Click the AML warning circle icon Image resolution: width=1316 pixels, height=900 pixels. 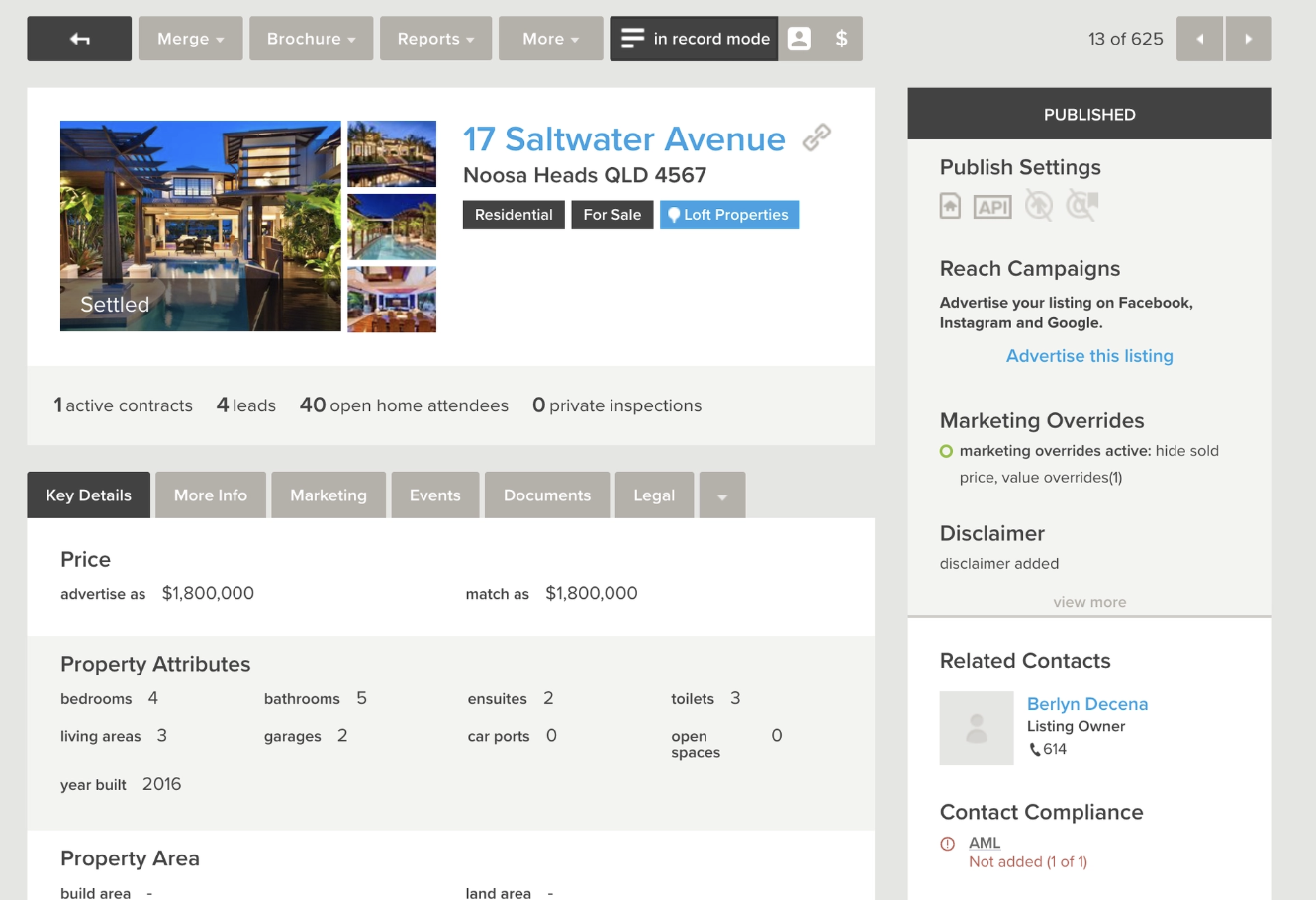[x=947, y=844]
